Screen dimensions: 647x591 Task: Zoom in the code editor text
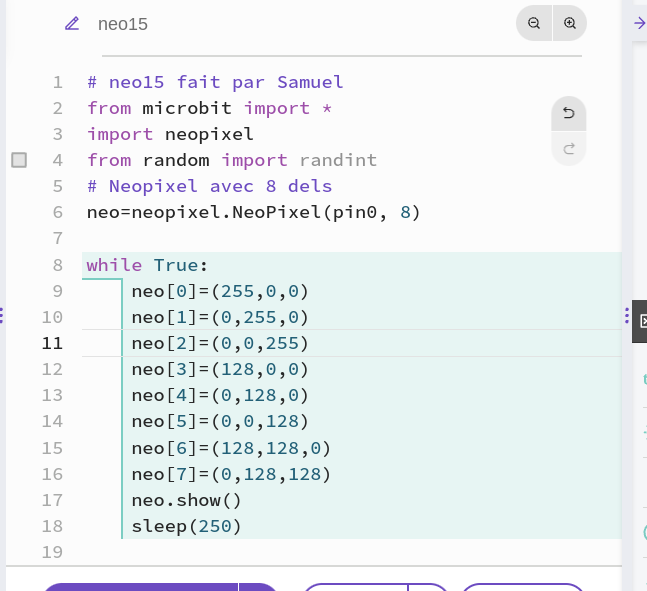pyautogui.click(x=570, y=23)
